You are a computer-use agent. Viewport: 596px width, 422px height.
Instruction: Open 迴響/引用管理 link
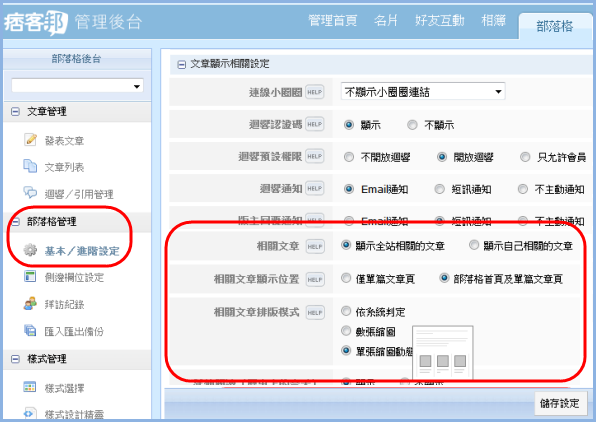(x=79, y=194)
